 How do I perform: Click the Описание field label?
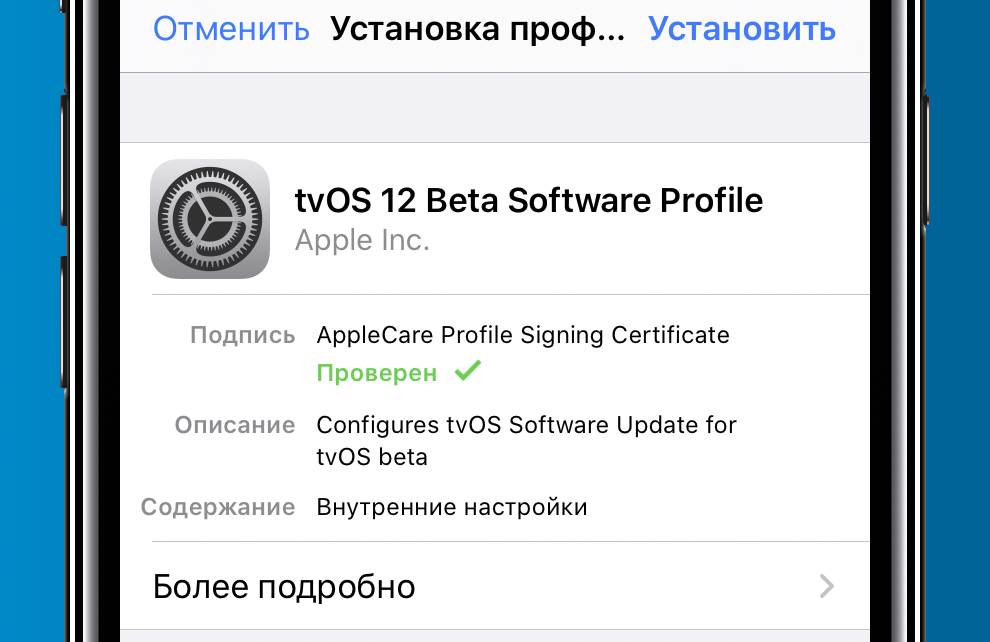pyautogui.click(x=235, y=425)
